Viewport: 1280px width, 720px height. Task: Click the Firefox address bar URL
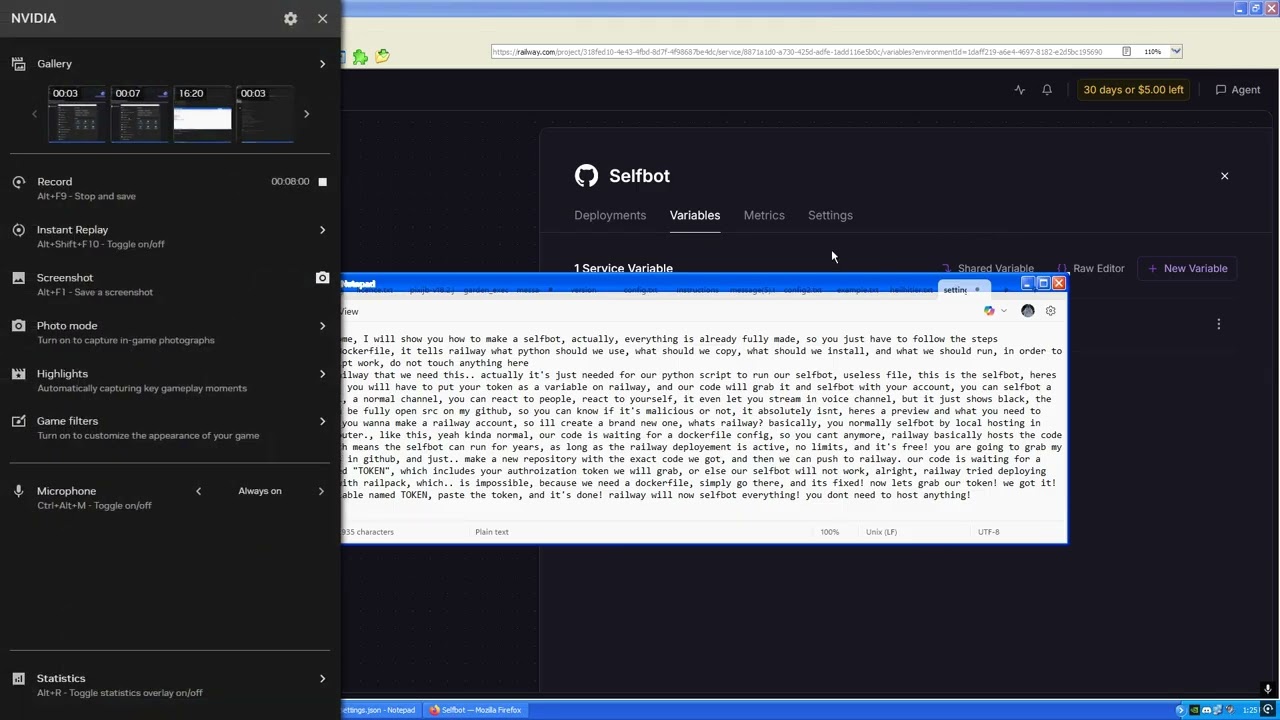point(797,52)
